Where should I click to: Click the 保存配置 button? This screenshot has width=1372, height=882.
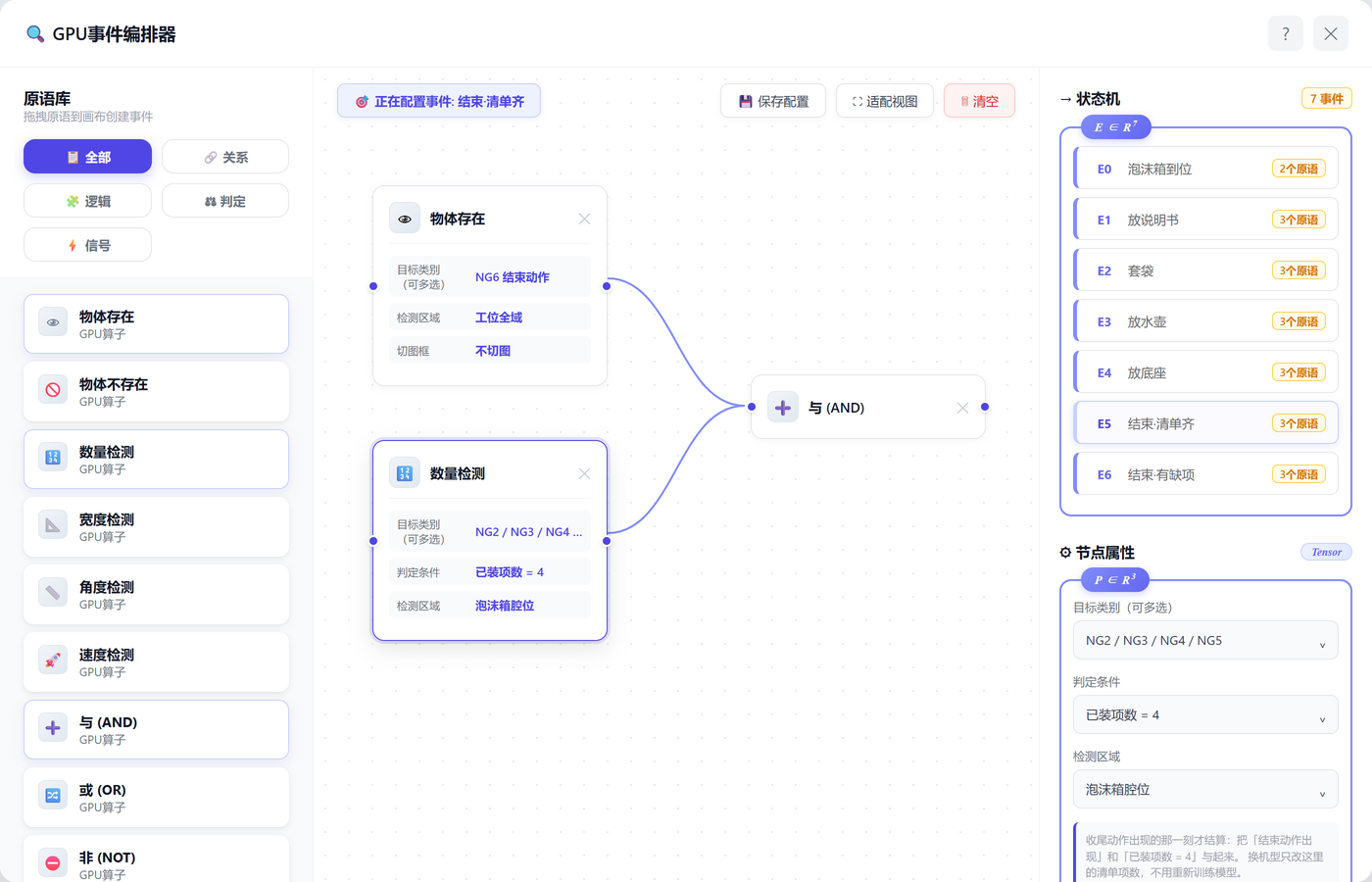773,101
